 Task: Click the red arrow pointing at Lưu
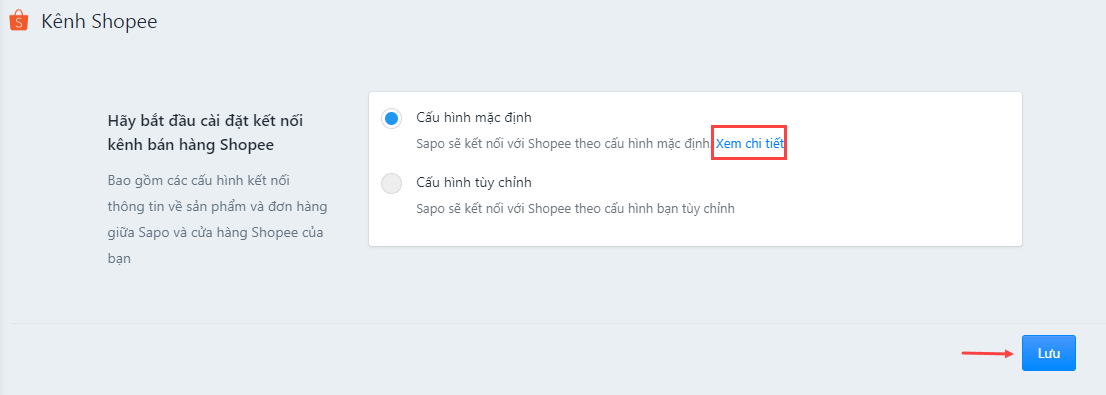(x=988, y=353)
